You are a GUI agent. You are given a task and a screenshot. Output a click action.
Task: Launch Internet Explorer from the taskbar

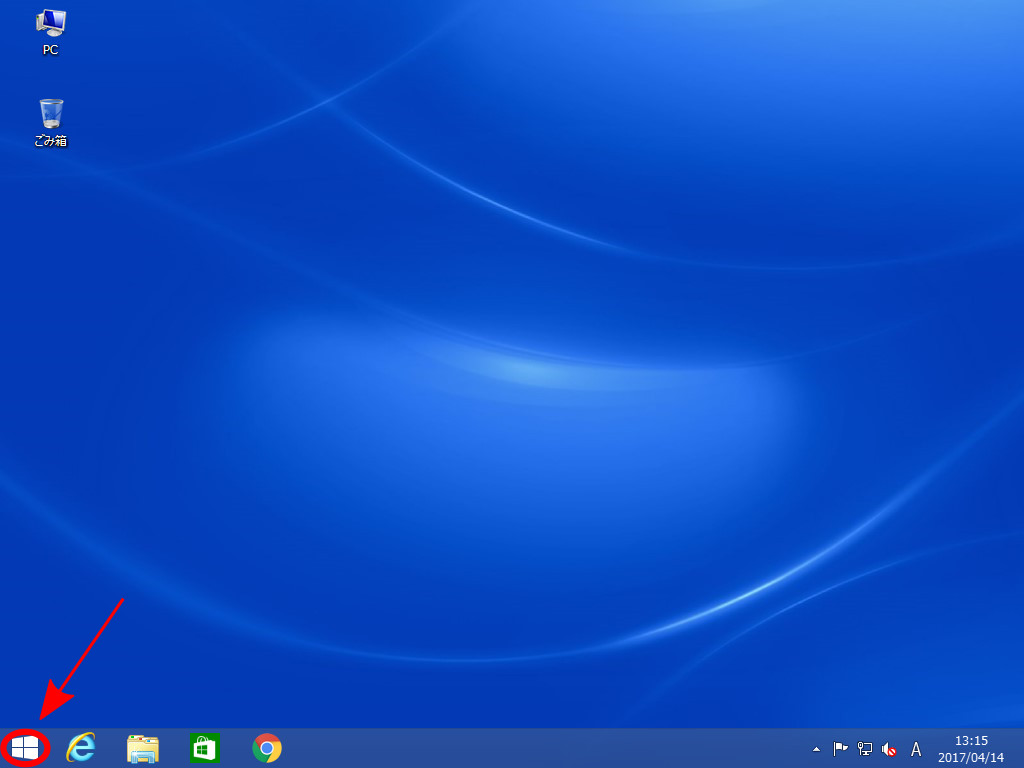coord(81,748)
